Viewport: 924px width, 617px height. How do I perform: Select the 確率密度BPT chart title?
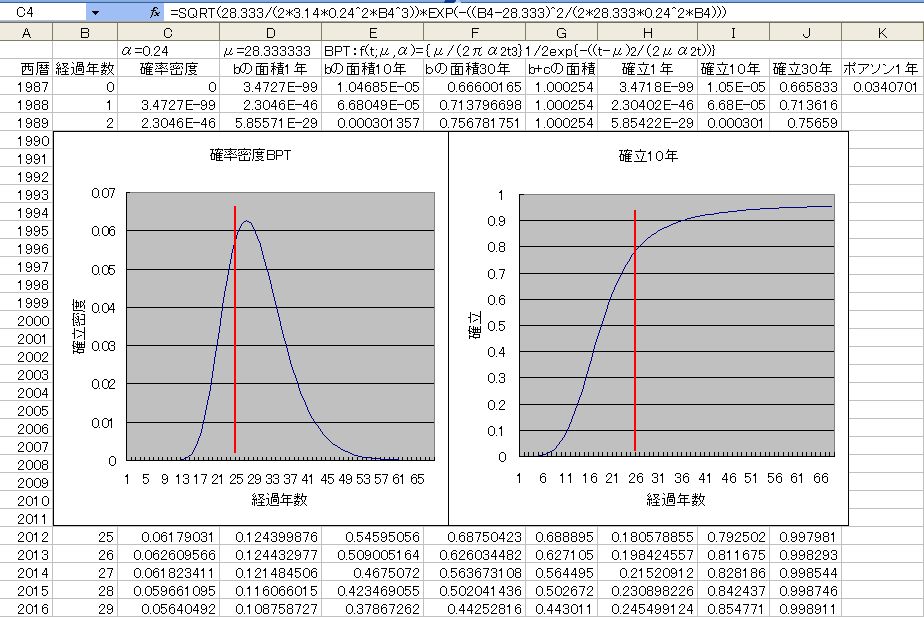coord(251,156)
